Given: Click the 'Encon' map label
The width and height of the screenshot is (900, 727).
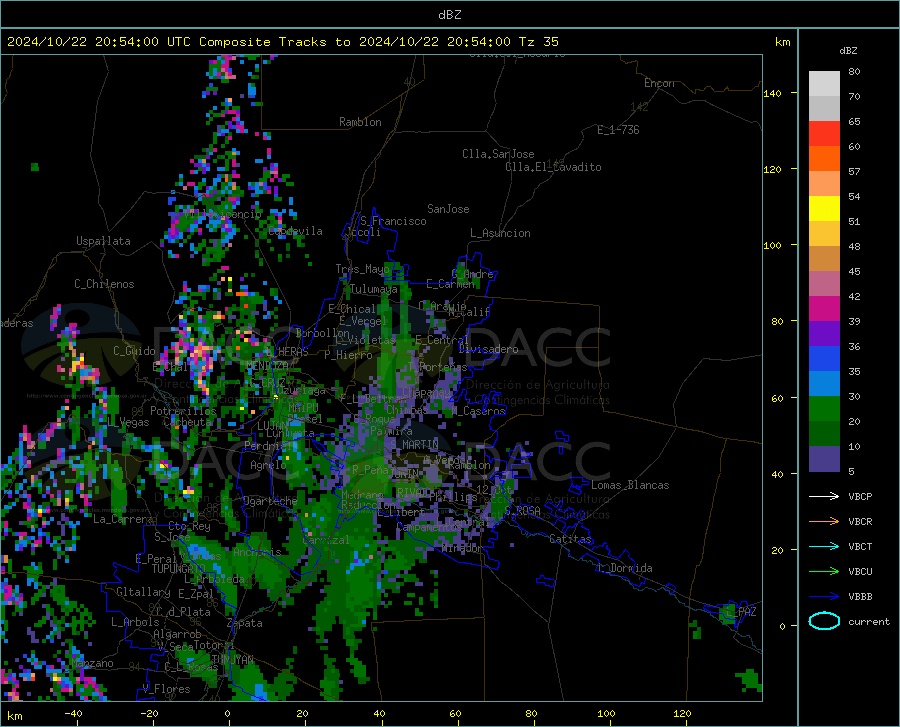Looking at the screenshot, I should click(659, 83).
